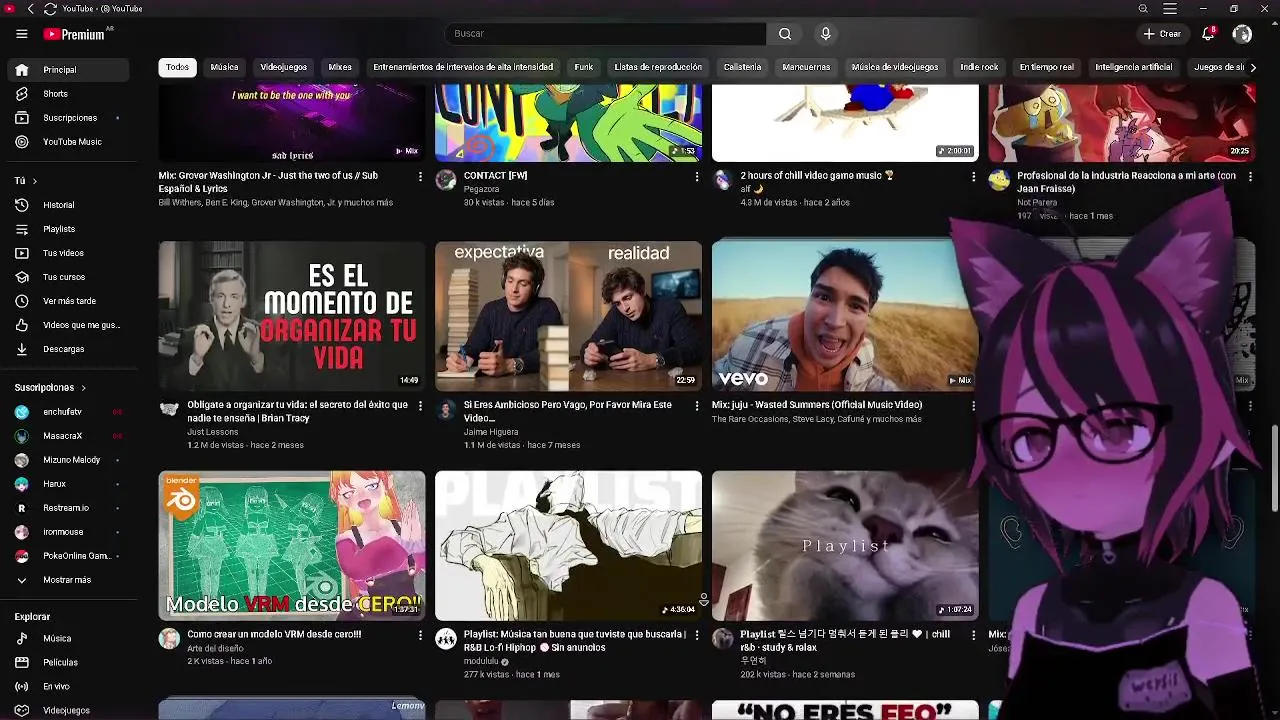Open options for 2 hours chill music
The image size is (1280, 720).
coord(973,177)
